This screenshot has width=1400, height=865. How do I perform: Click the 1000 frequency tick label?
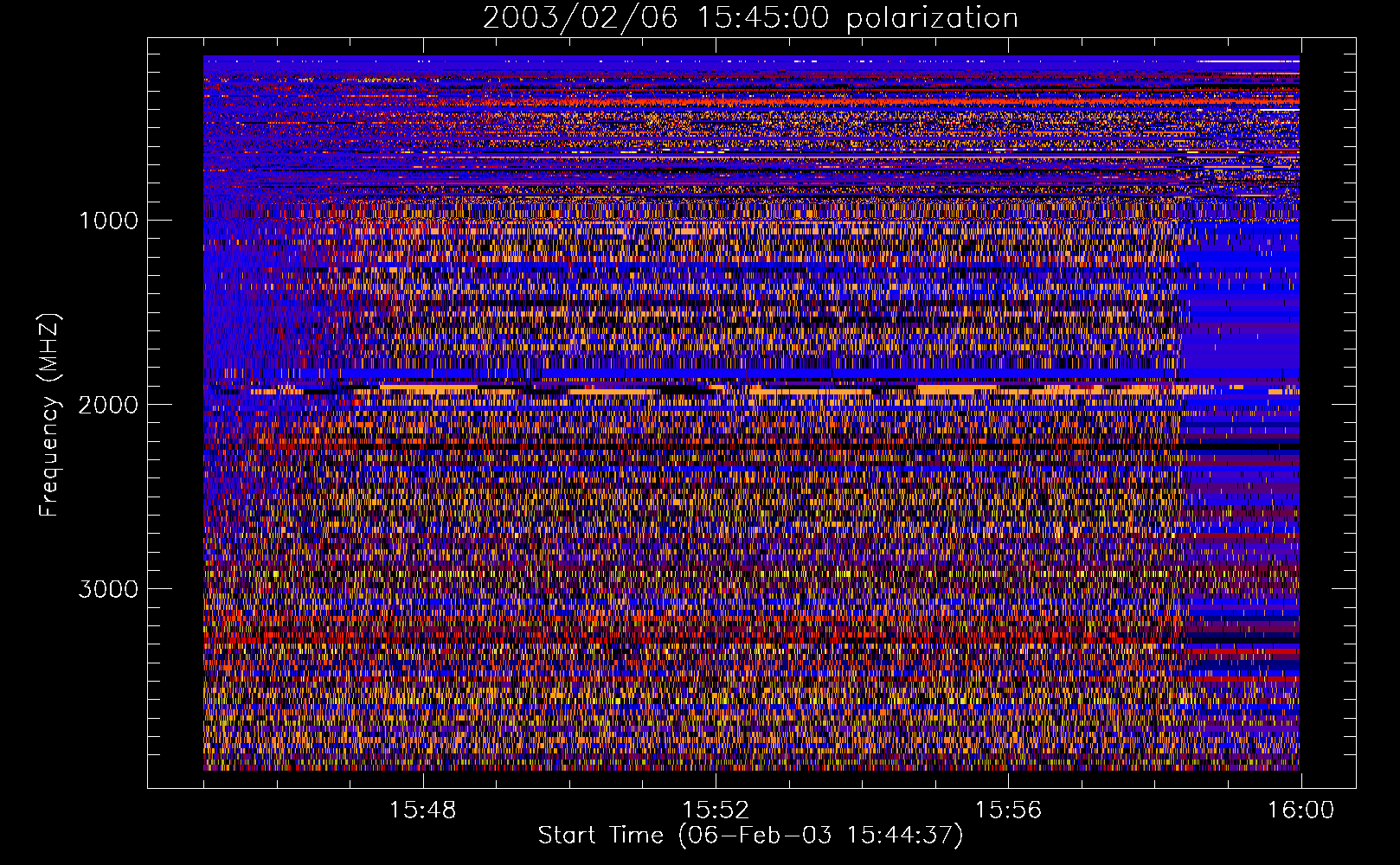pos(108,221)
